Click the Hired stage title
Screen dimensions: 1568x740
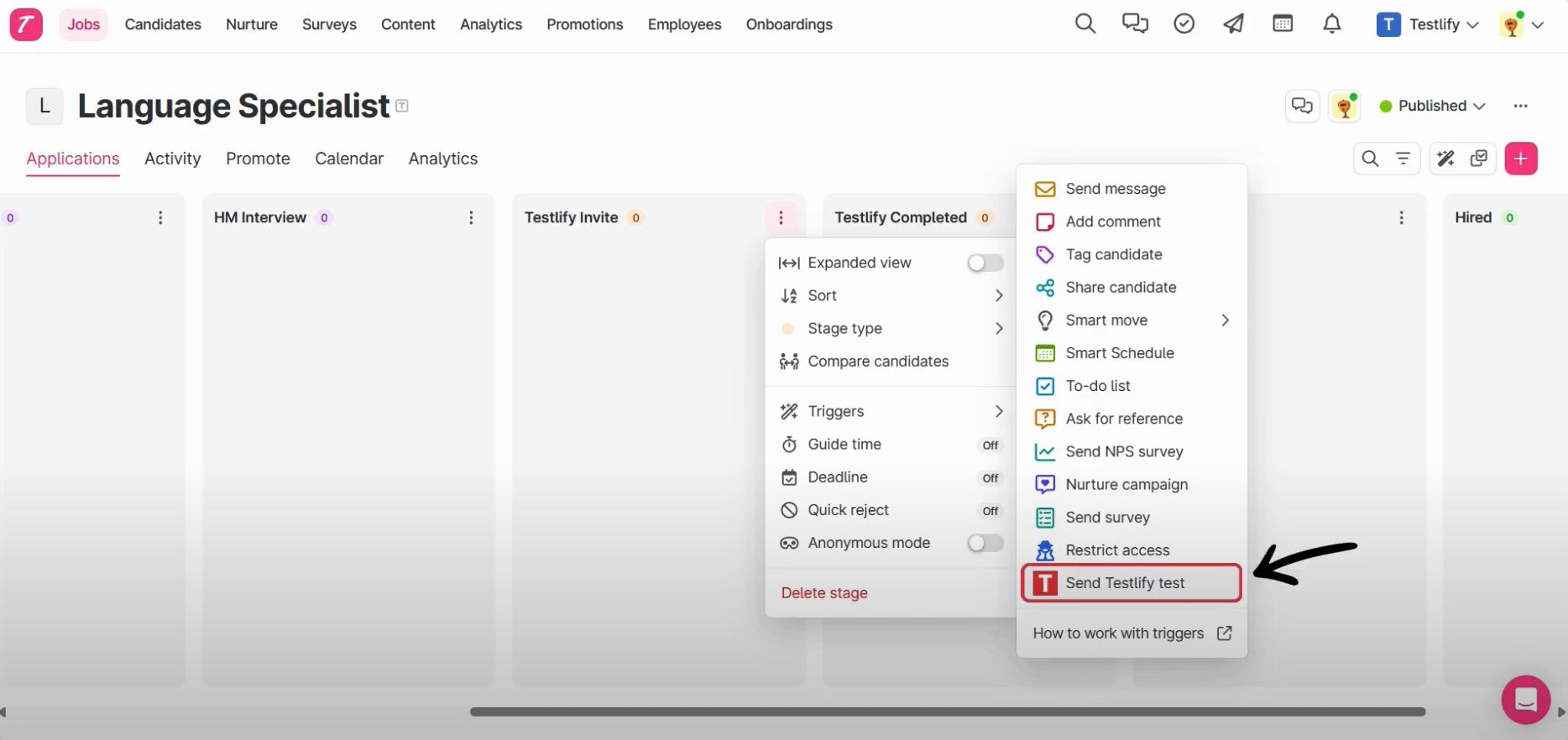(x=1473, y=217)
